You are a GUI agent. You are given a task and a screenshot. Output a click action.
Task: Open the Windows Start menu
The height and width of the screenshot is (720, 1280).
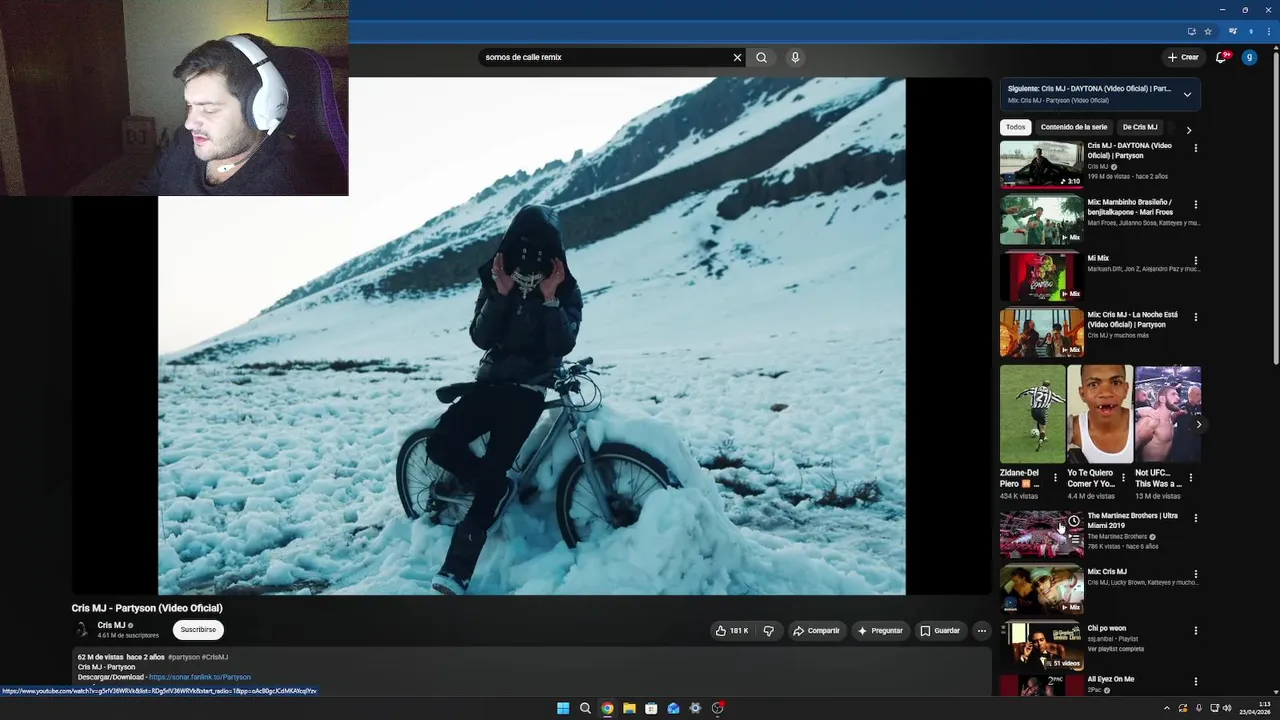(x=563, y=708)
